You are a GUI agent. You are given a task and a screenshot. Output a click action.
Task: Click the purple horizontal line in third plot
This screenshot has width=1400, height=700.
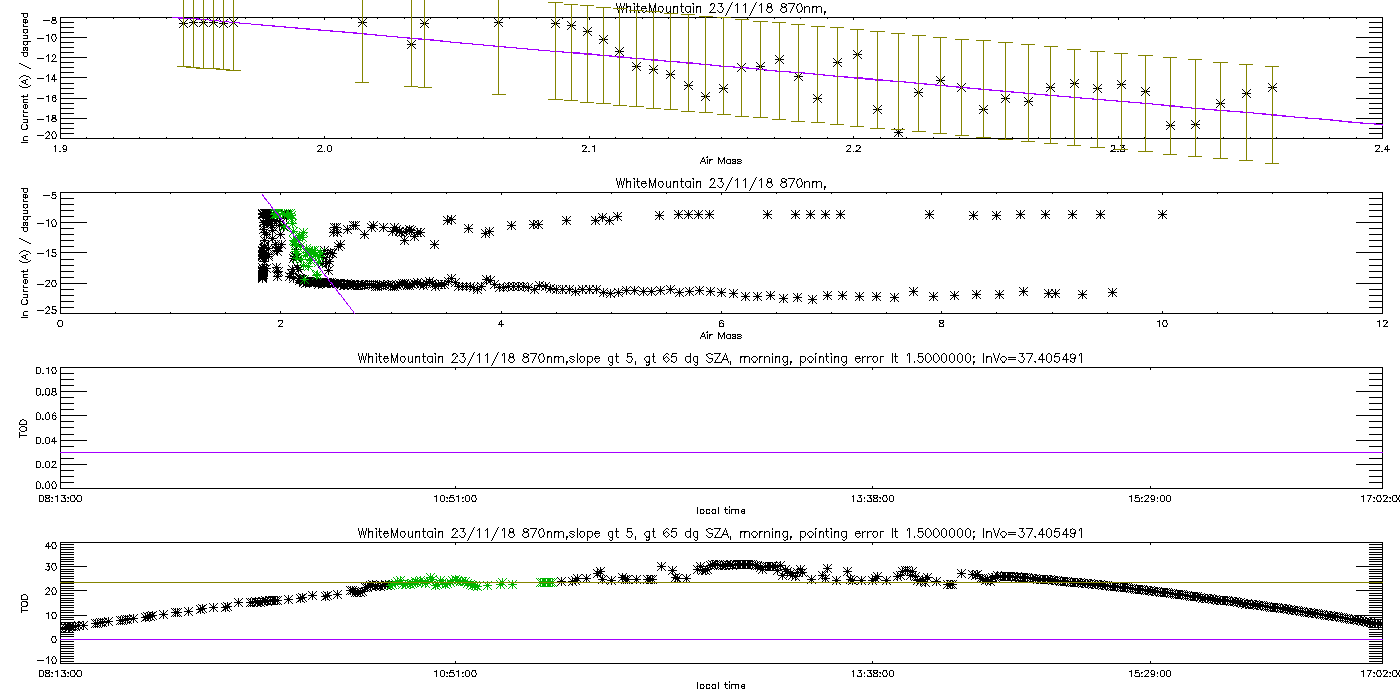point(720,452)
